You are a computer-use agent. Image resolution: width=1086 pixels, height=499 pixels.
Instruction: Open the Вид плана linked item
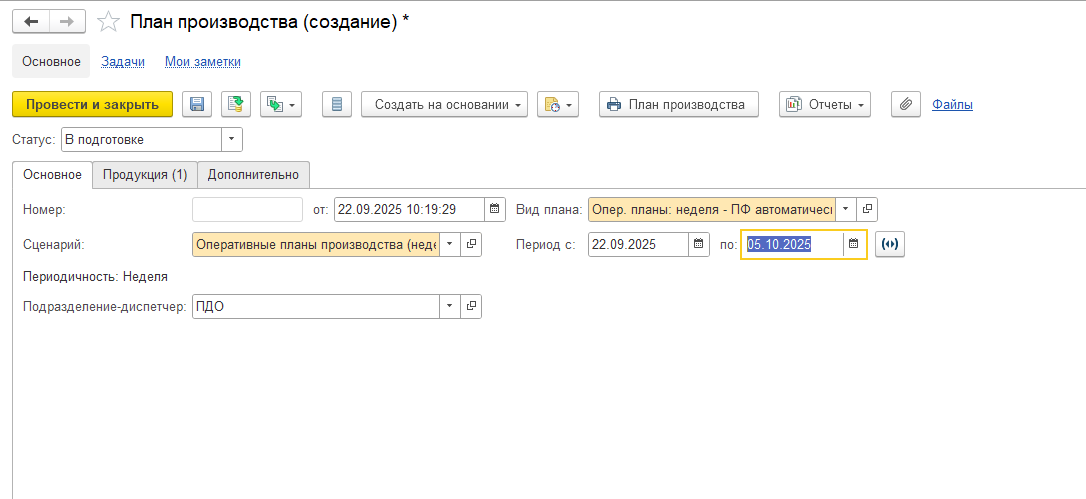tap(867, 210)
